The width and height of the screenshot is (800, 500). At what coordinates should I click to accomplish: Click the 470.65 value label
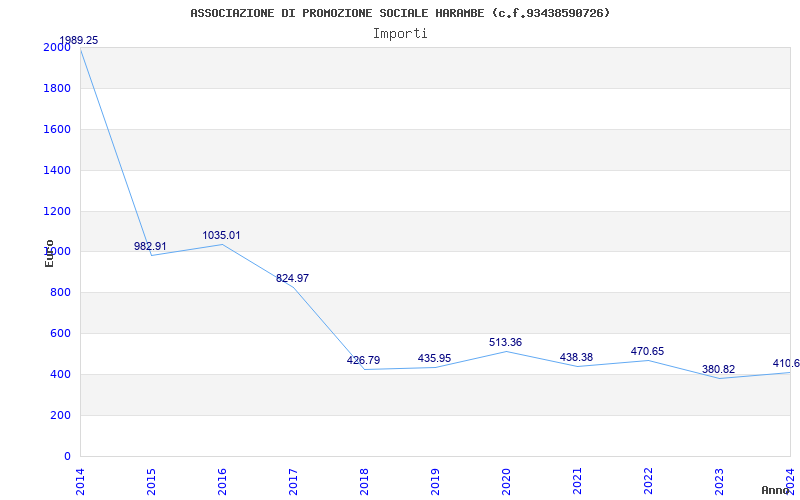point(648,351)
